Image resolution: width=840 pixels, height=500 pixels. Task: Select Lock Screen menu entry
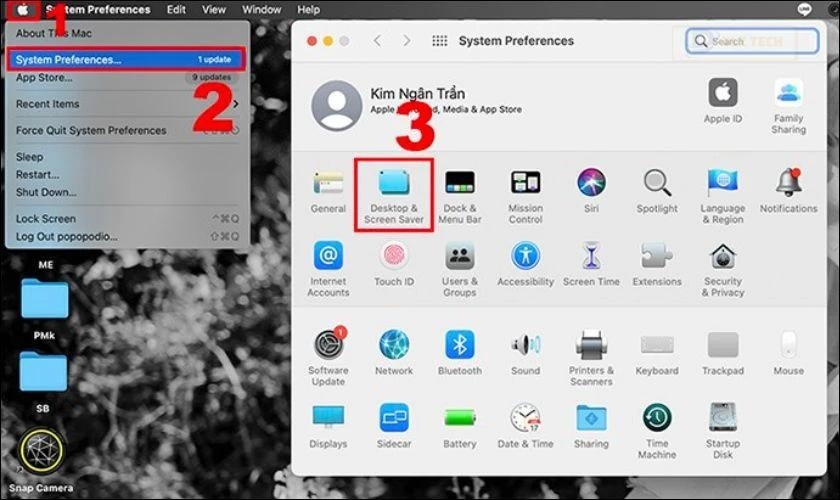tap(127, 219)
